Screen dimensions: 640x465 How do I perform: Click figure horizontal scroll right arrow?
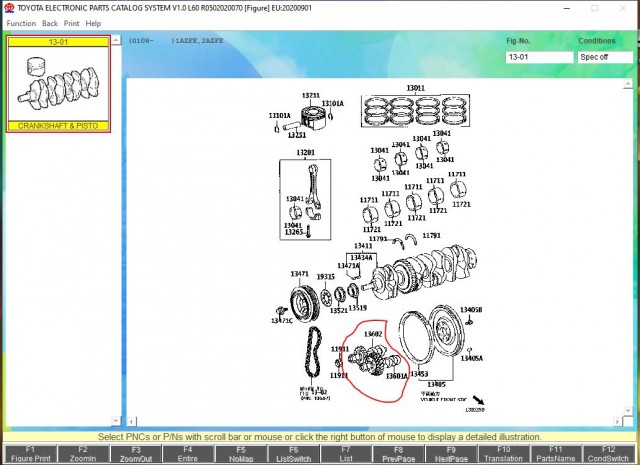[618, 421]
